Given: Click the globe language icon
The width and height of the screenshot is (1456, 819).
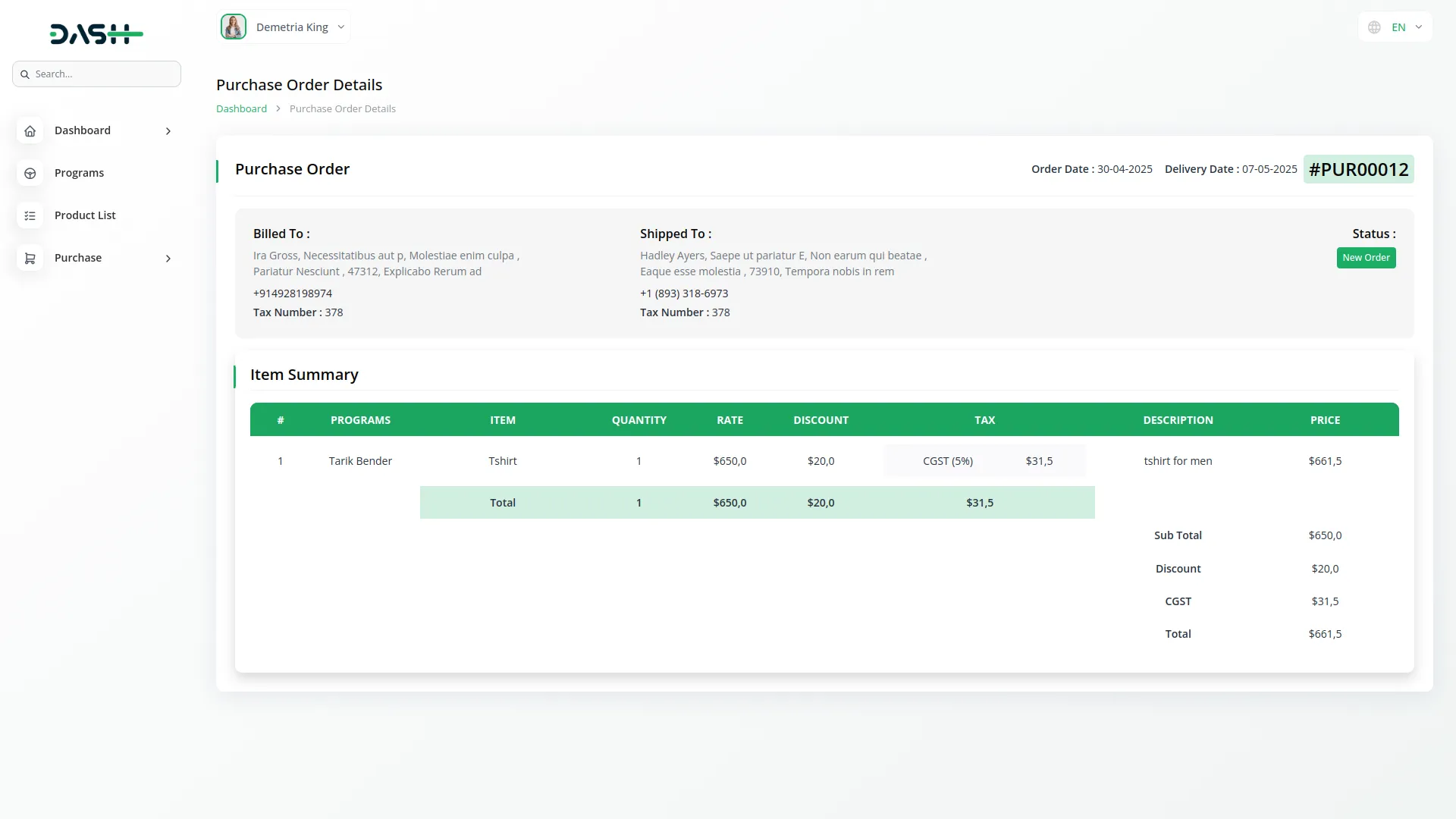Looking at the screenshot, I should pos(1374,27).
